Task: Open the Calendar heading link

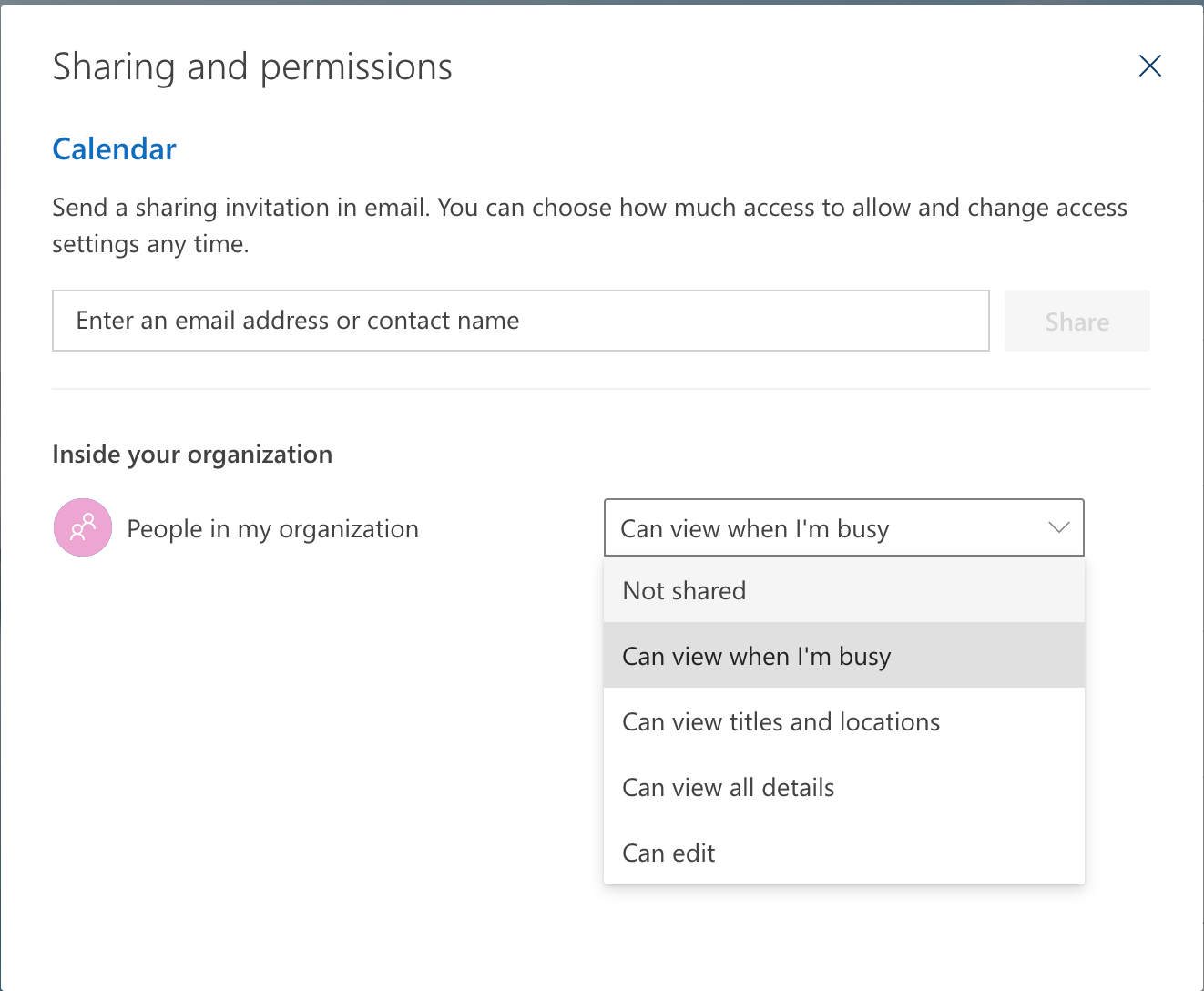Action: pos(115,149)
